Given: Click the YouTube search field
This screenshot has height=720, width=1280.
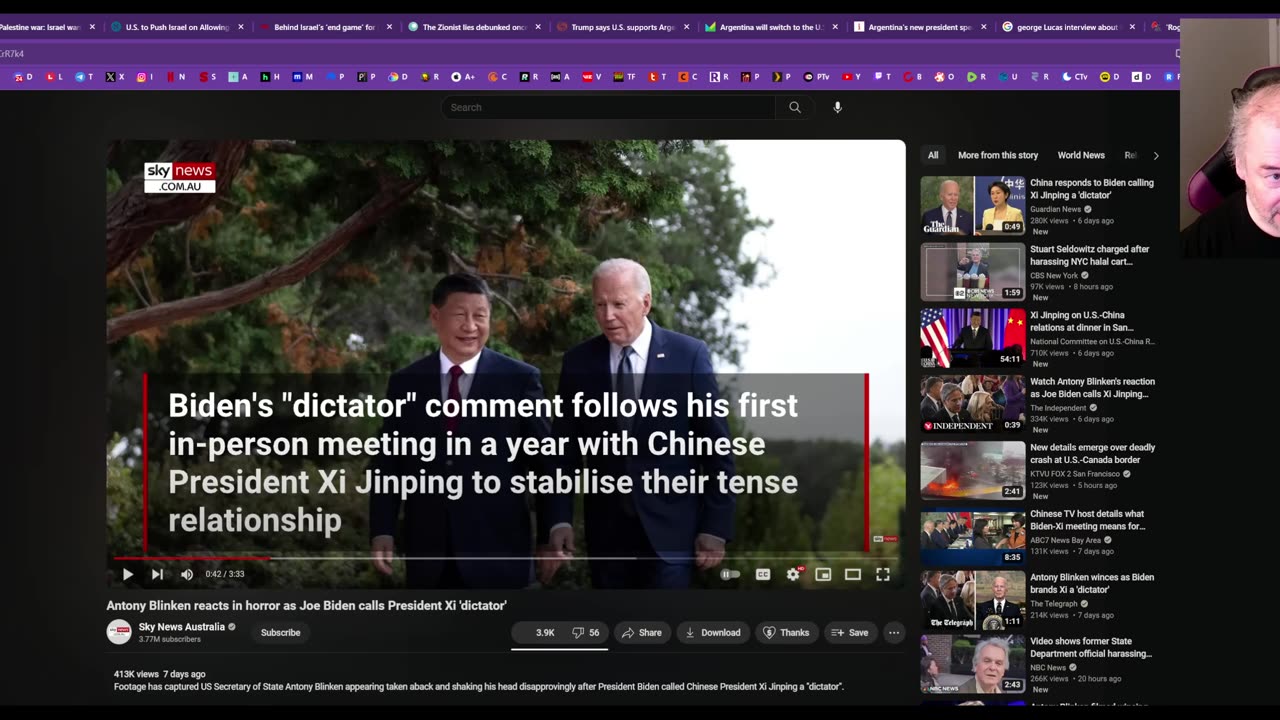Looking at the screenshot, I should click(x=608, y=107).
